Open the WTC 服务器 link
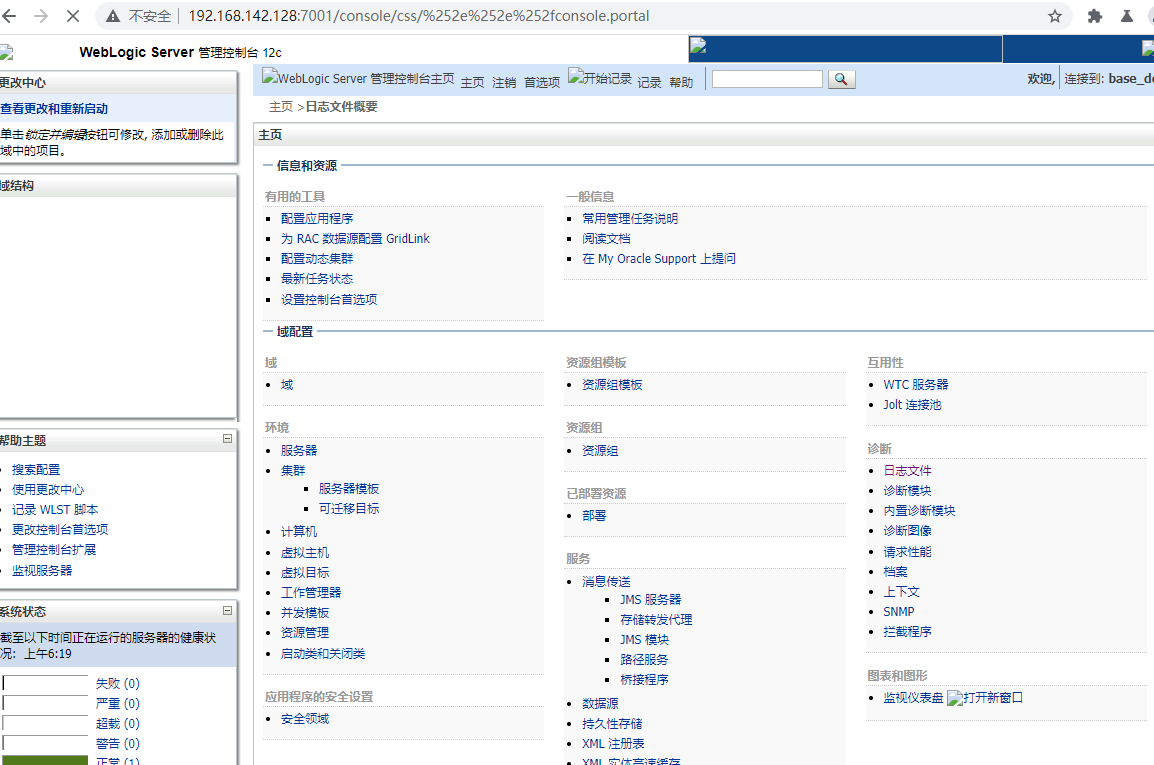 pos(916,384)
